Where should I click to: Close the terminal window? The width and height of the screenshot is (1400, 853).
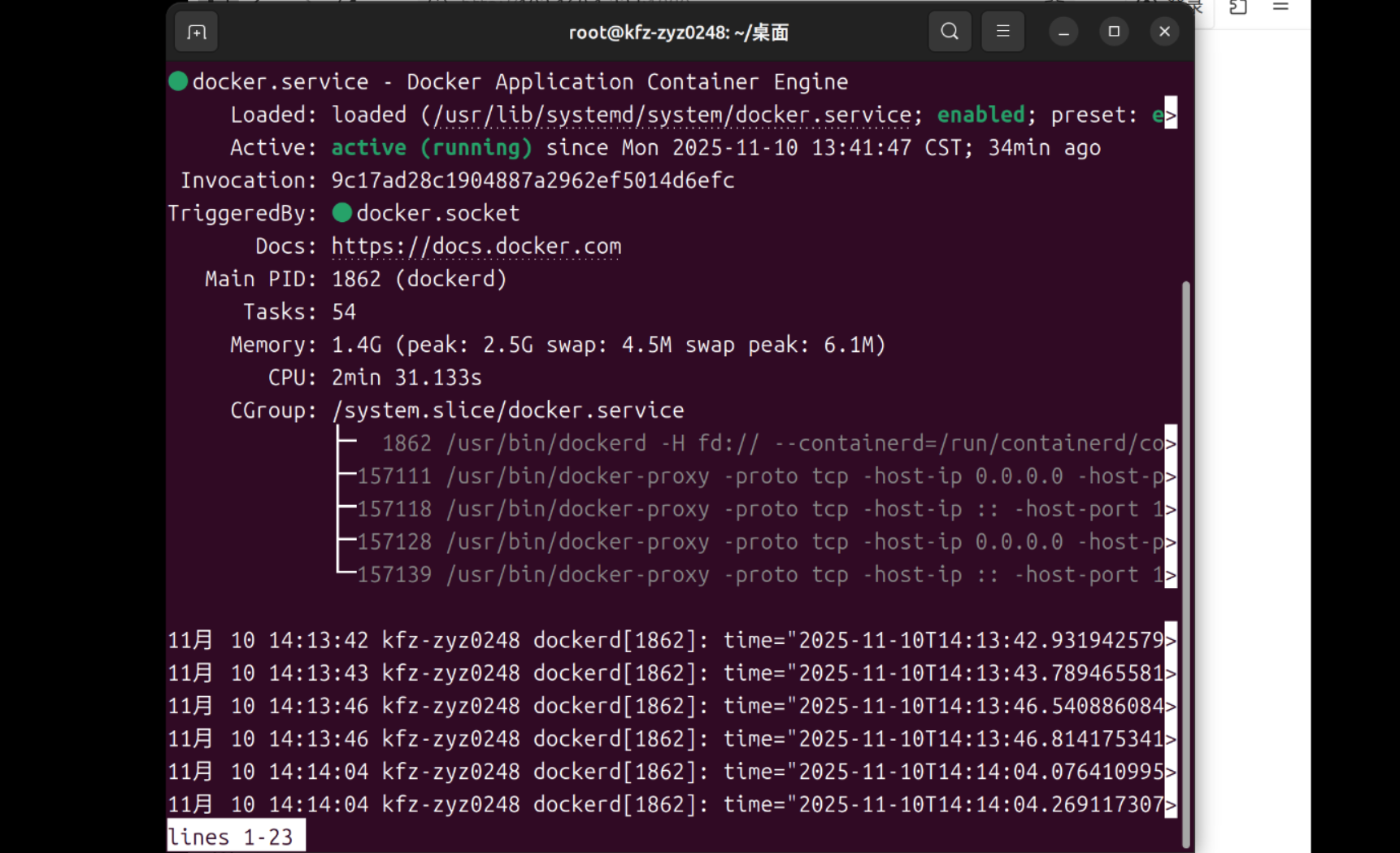point(1164,32)
